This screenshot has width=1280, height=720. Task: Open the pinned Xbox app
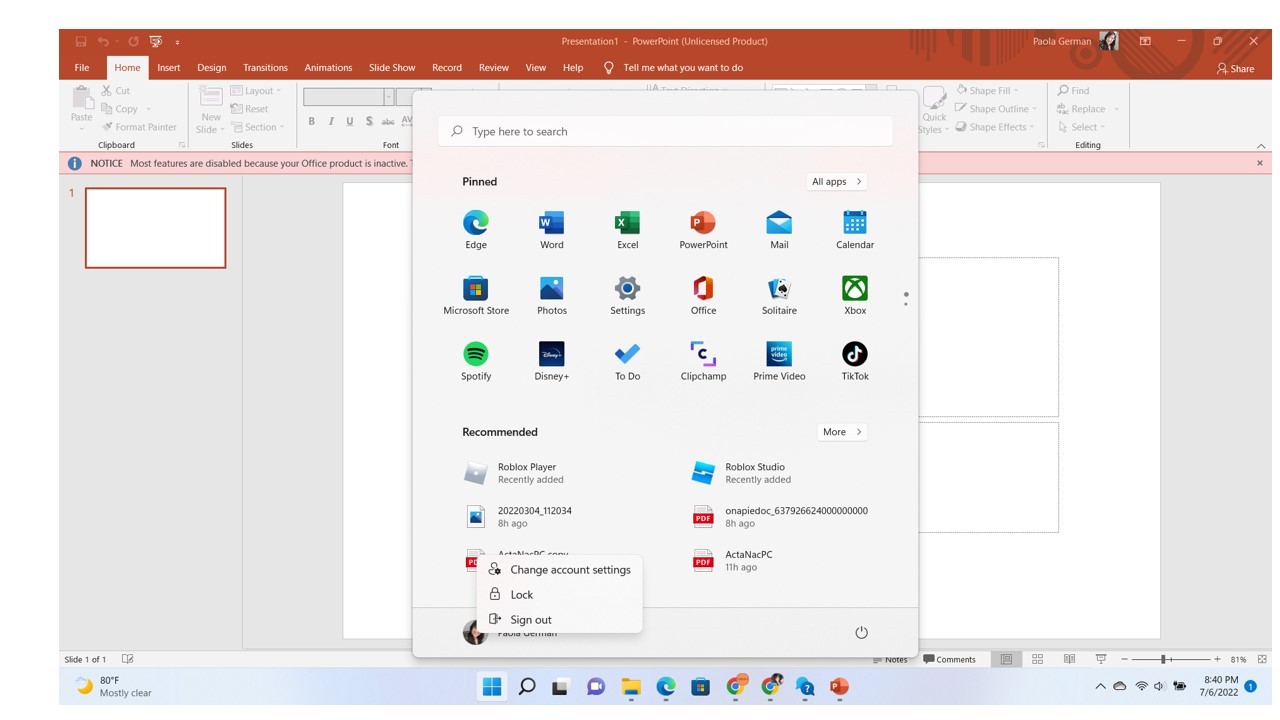coord(855,296)
